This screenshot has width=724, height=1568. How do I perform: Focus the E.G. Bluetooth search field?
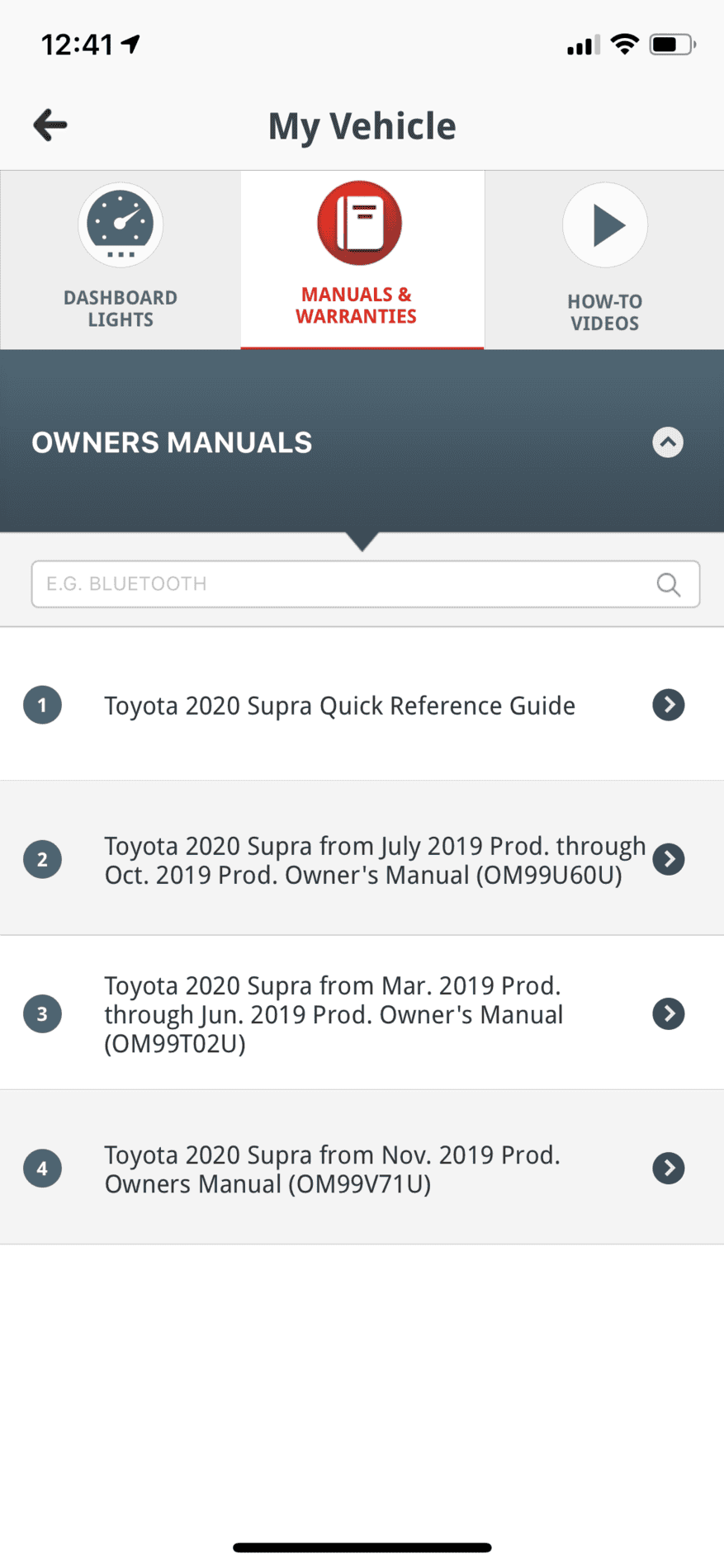click(366, 584)
